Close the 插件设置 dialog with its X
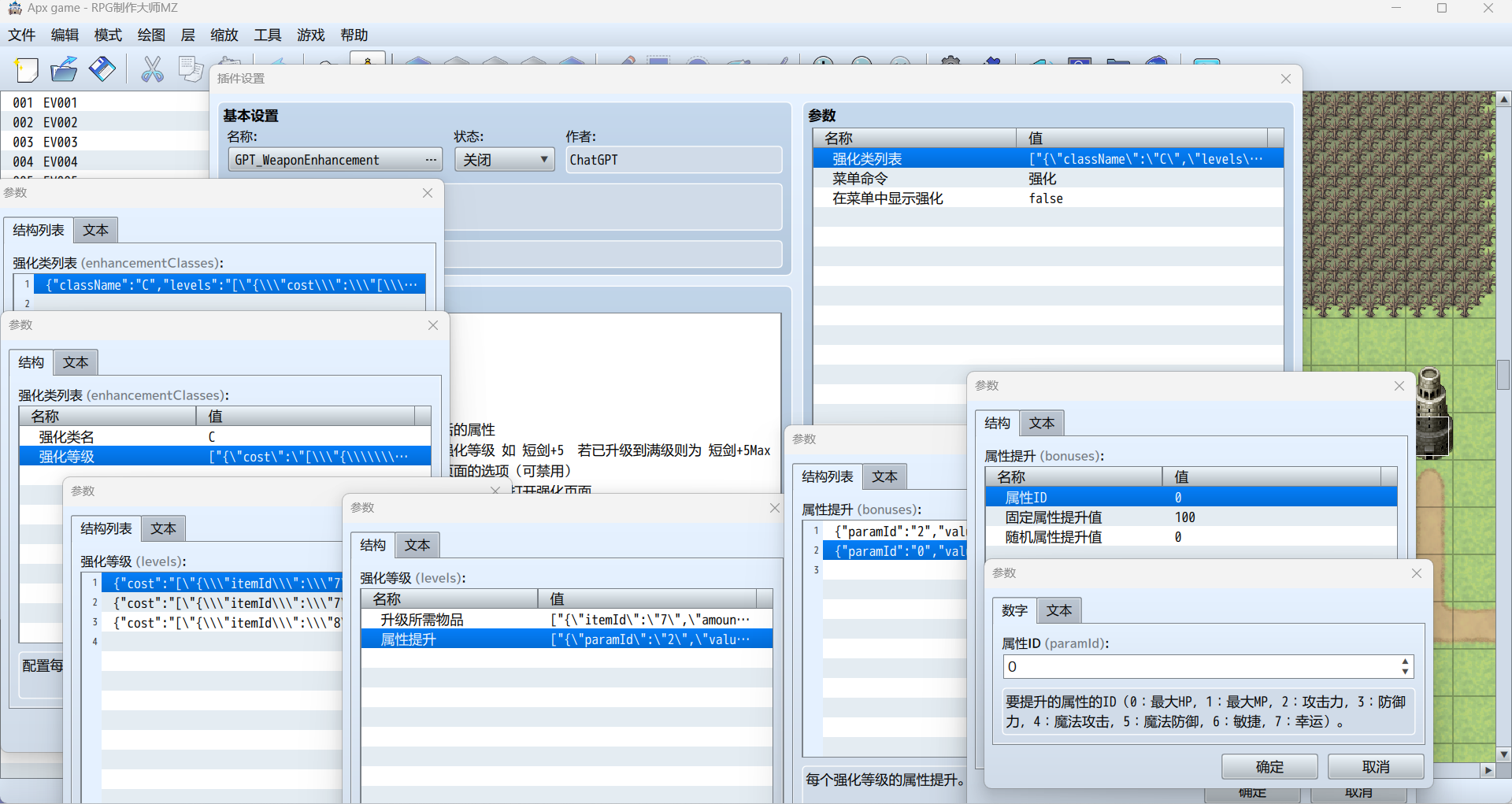 click(1286, 79)
